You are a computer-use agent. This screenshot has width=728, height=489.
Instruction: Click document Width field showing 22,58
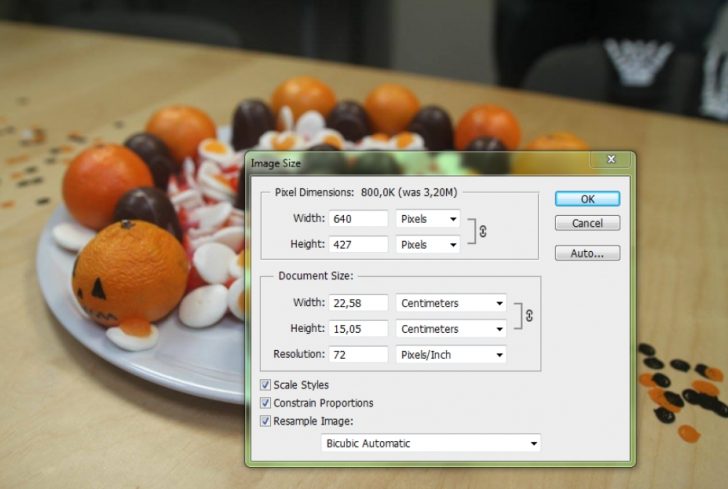point(358,303)
